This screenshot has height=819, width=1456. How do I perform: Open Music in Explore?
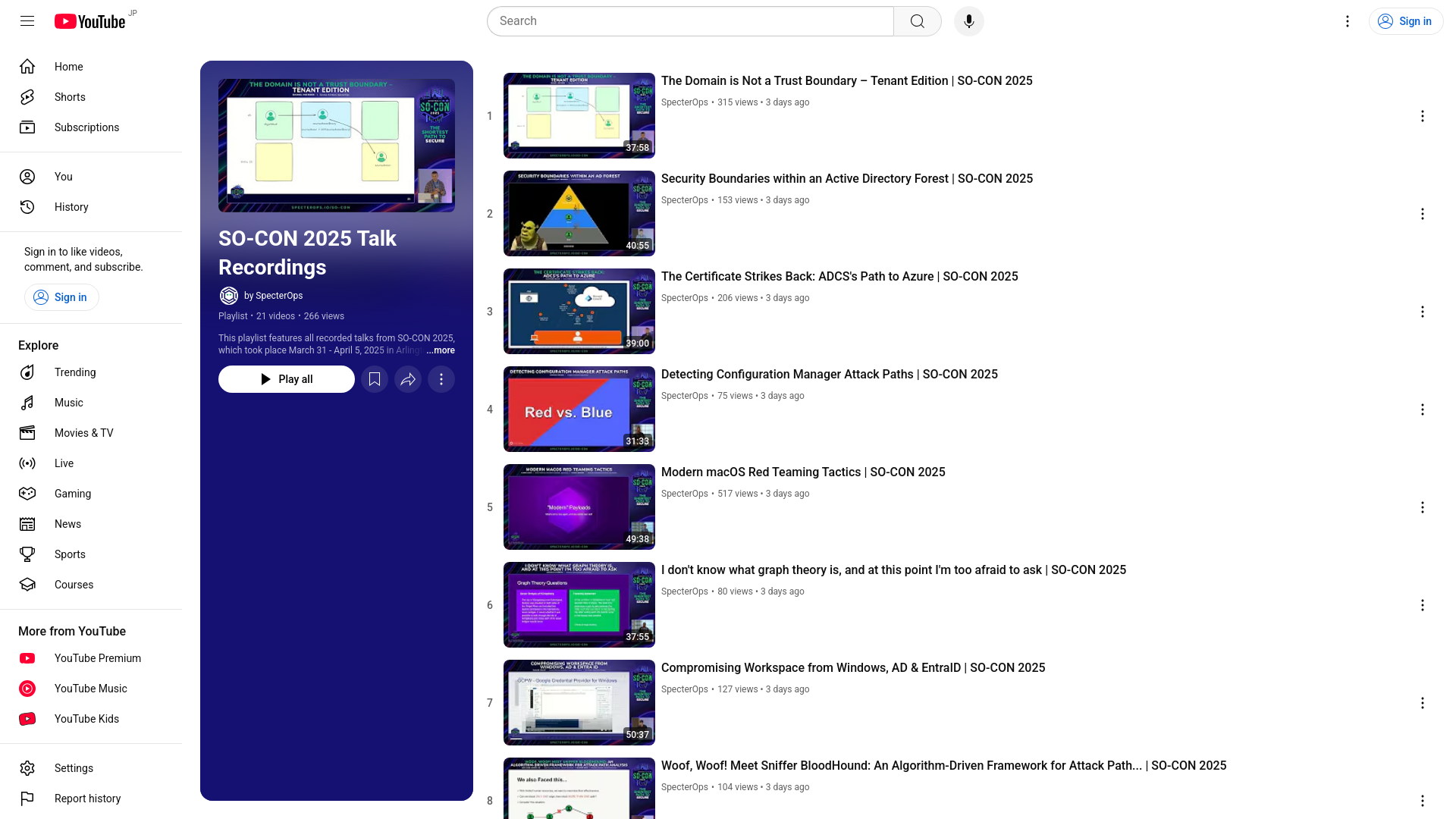coord(91,403)
